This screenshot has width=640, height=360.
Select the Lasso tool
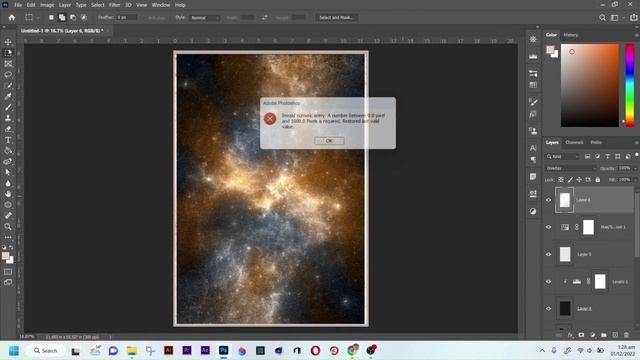coord(8,75)
